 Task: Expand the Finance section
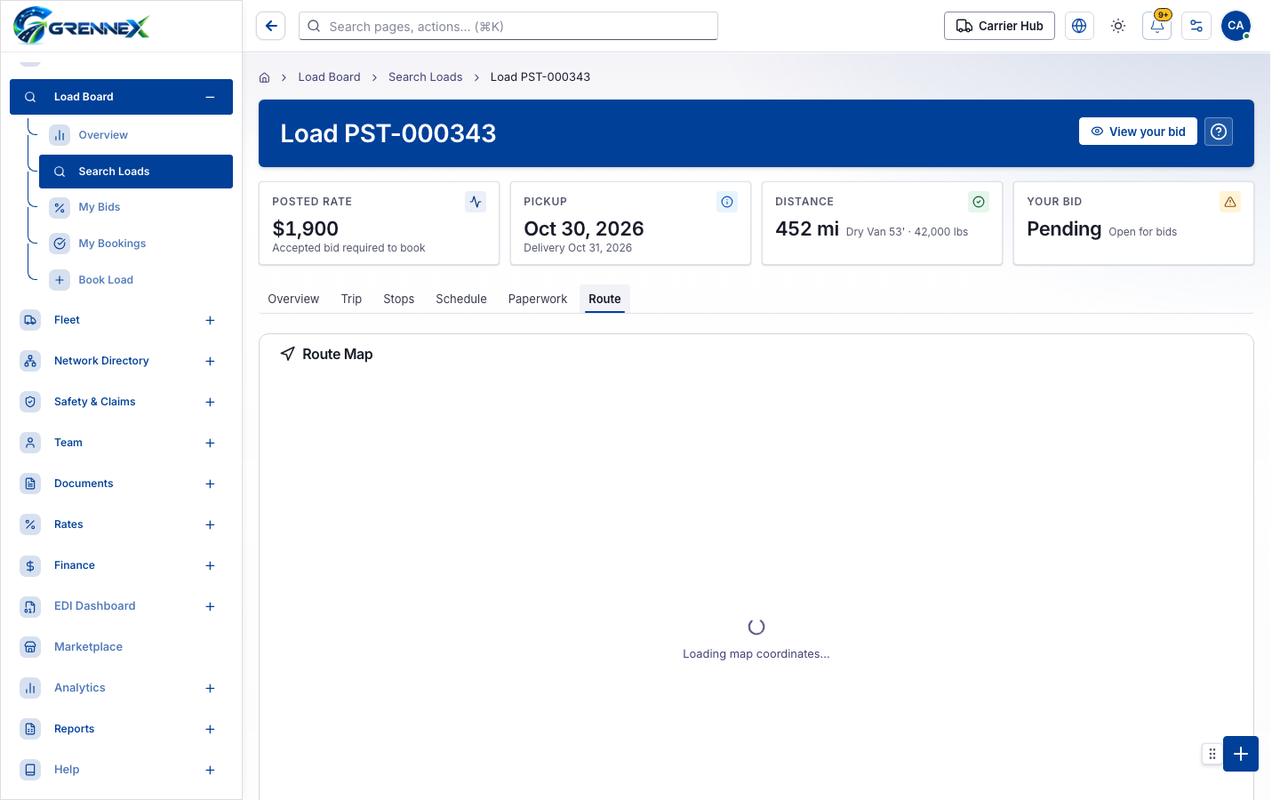(x=210, y=566)
